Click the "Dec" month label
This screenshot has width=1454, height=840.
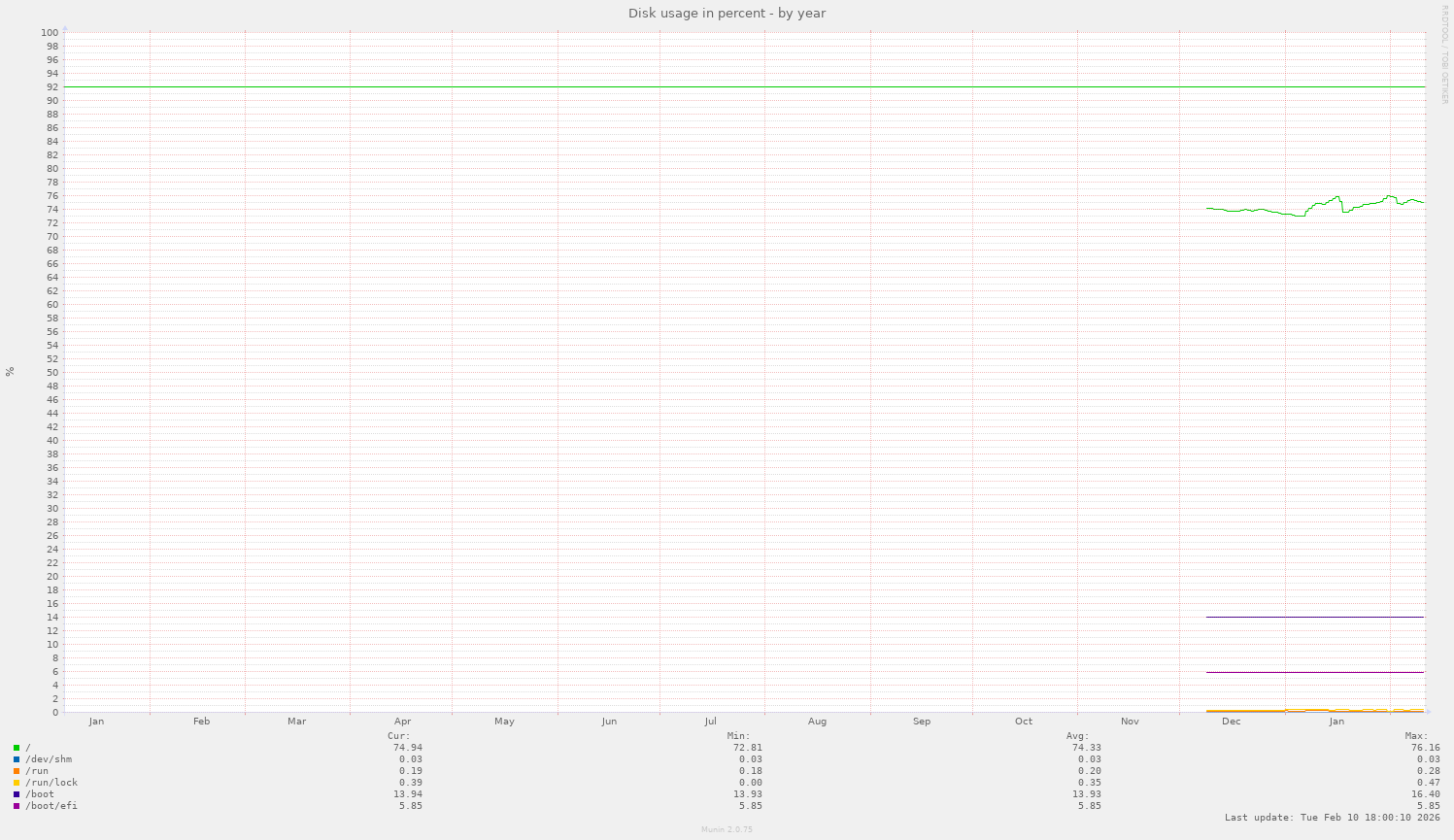[1231, 721]
